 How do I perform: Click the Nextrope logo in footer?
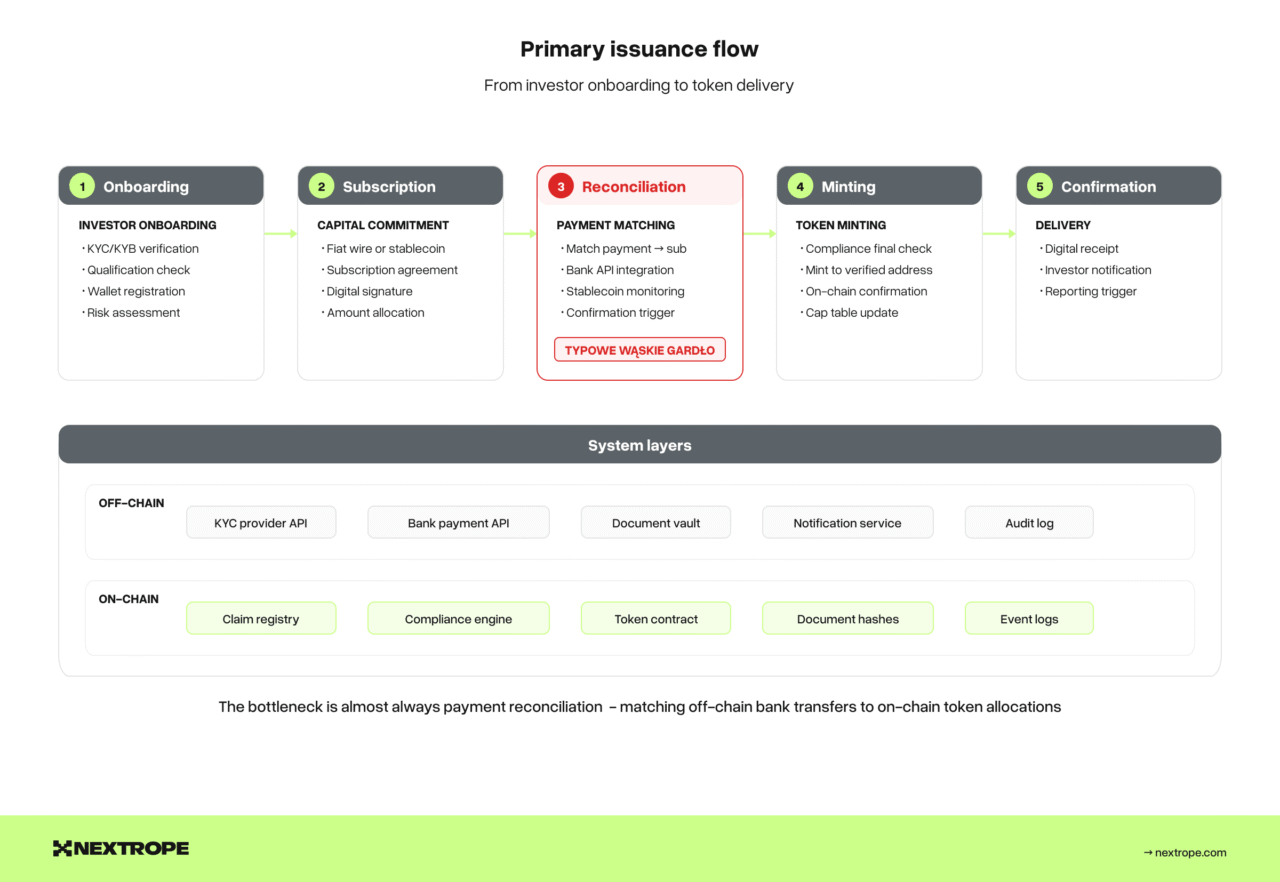tap(121, 849)
